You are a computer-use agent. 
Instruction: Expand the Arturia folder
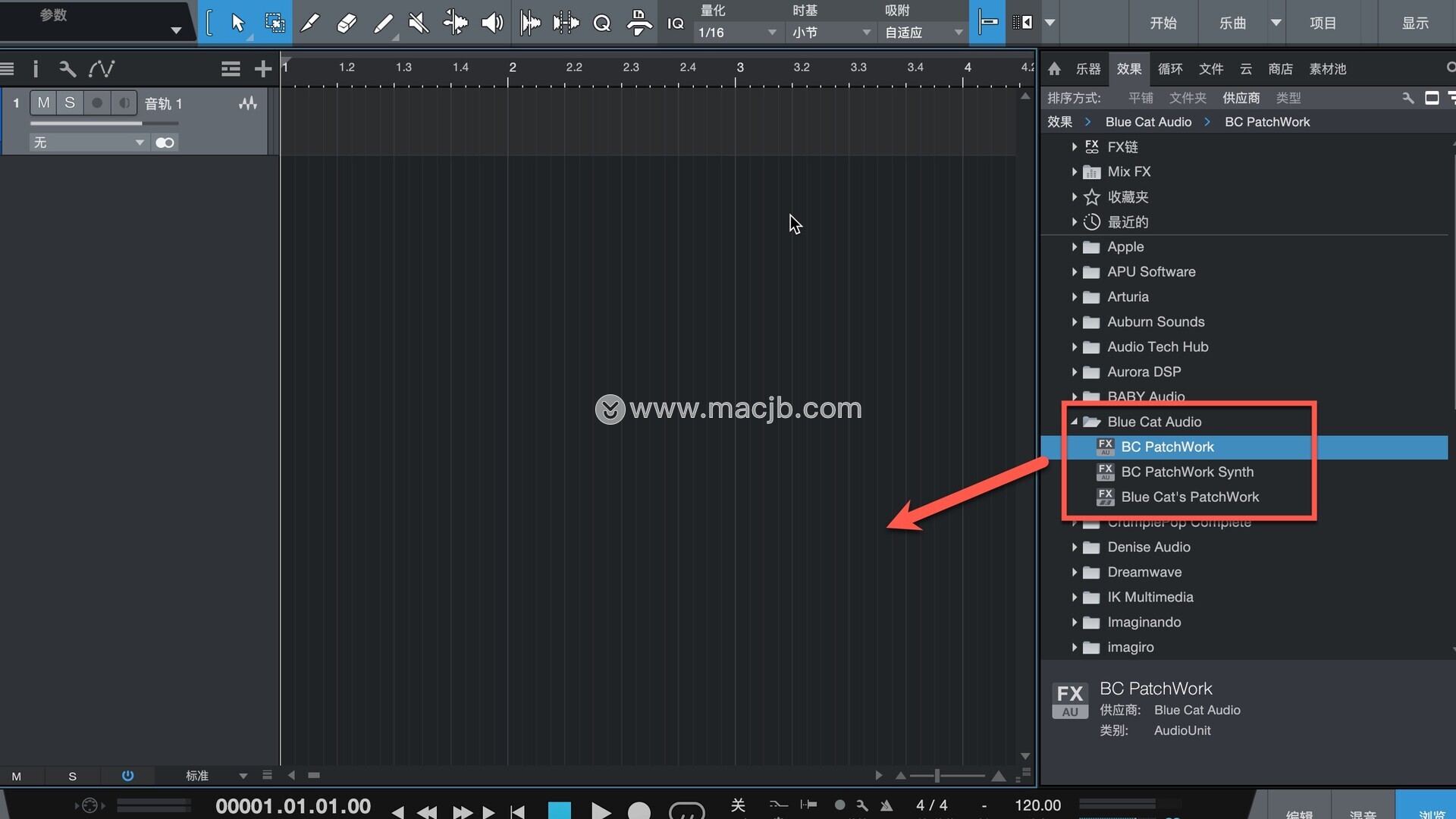(x=1074, y=297)
